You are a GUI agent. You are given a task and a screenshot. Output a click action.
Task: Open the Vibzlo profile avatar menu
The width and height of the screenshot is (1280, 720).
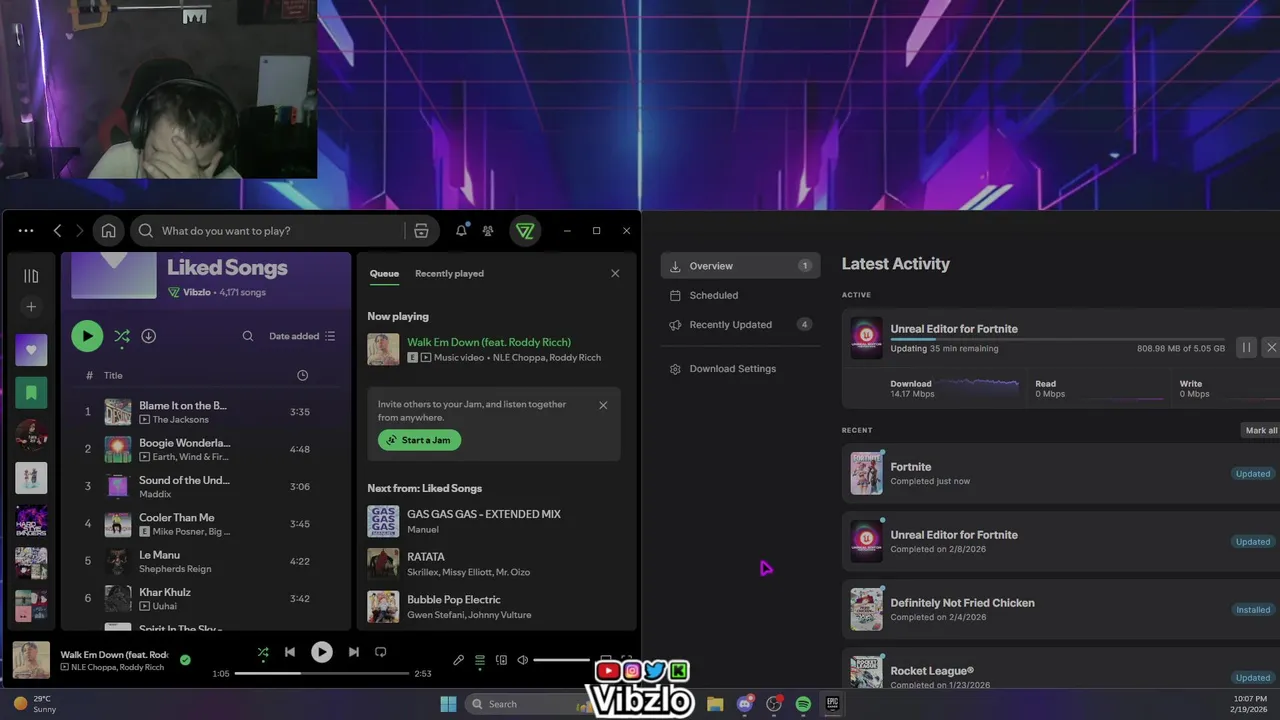[525, 231]
